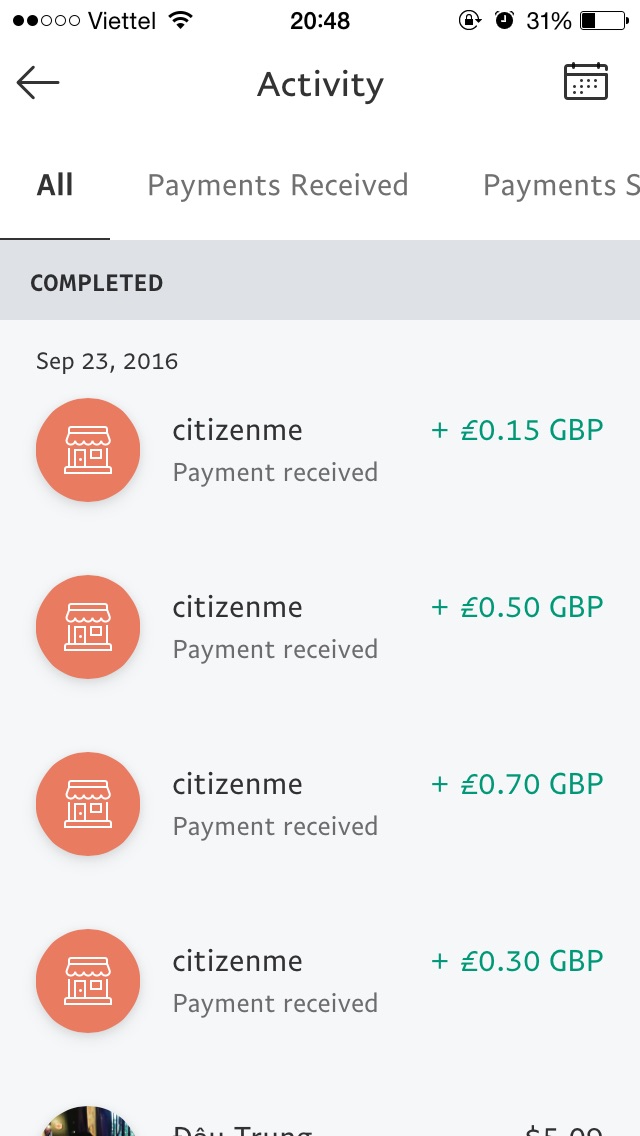The width and height of the screenshot is (640, 1136).
Task: Tap store icon for £0.50 payment
Action: tap(88, 627)
